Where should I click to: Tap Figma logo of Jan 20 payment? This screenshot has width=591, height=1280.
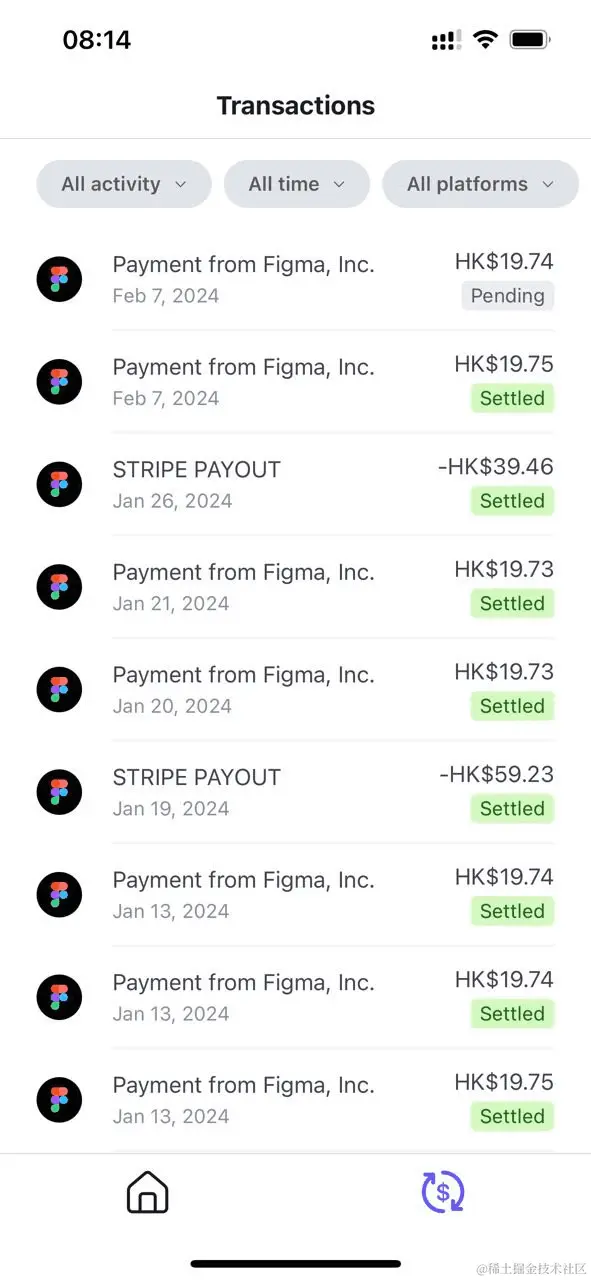[x=59, y=688]
